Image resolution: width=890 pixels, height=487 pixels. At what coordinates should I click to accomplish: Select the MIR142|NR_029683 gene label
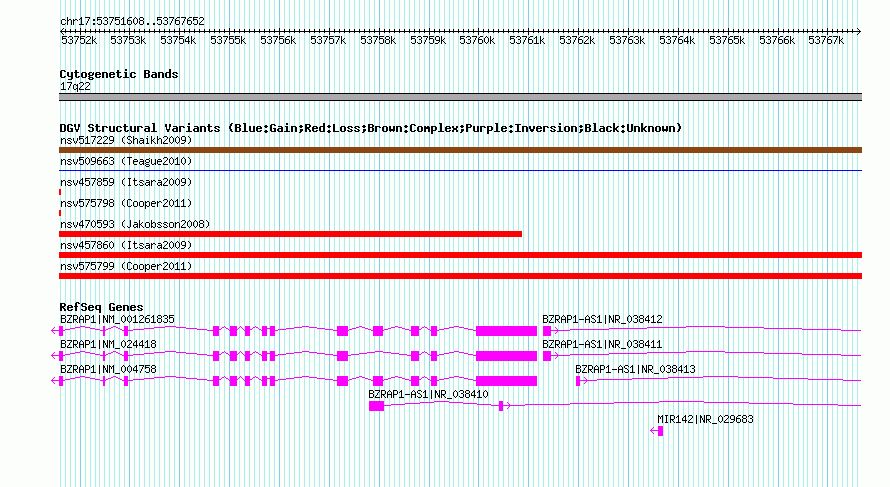click(x=706, y=419)
